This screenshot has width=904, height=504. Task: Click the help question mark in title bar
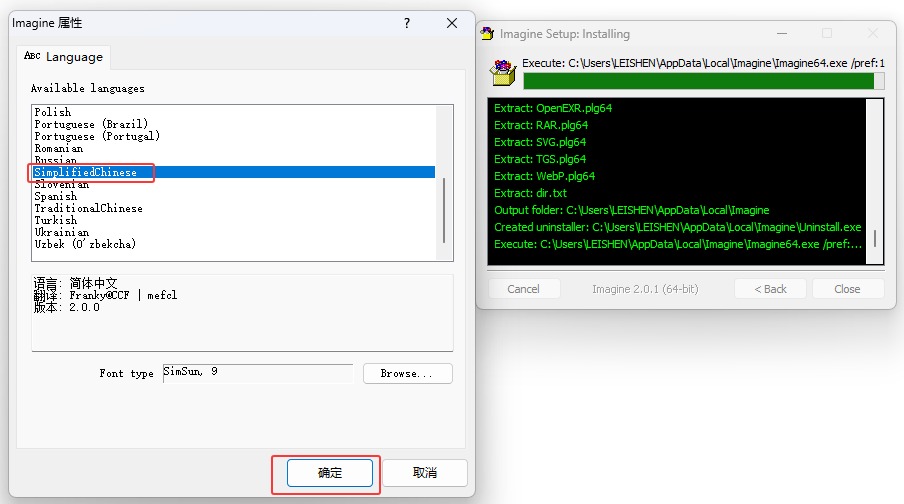pos(407,23)
